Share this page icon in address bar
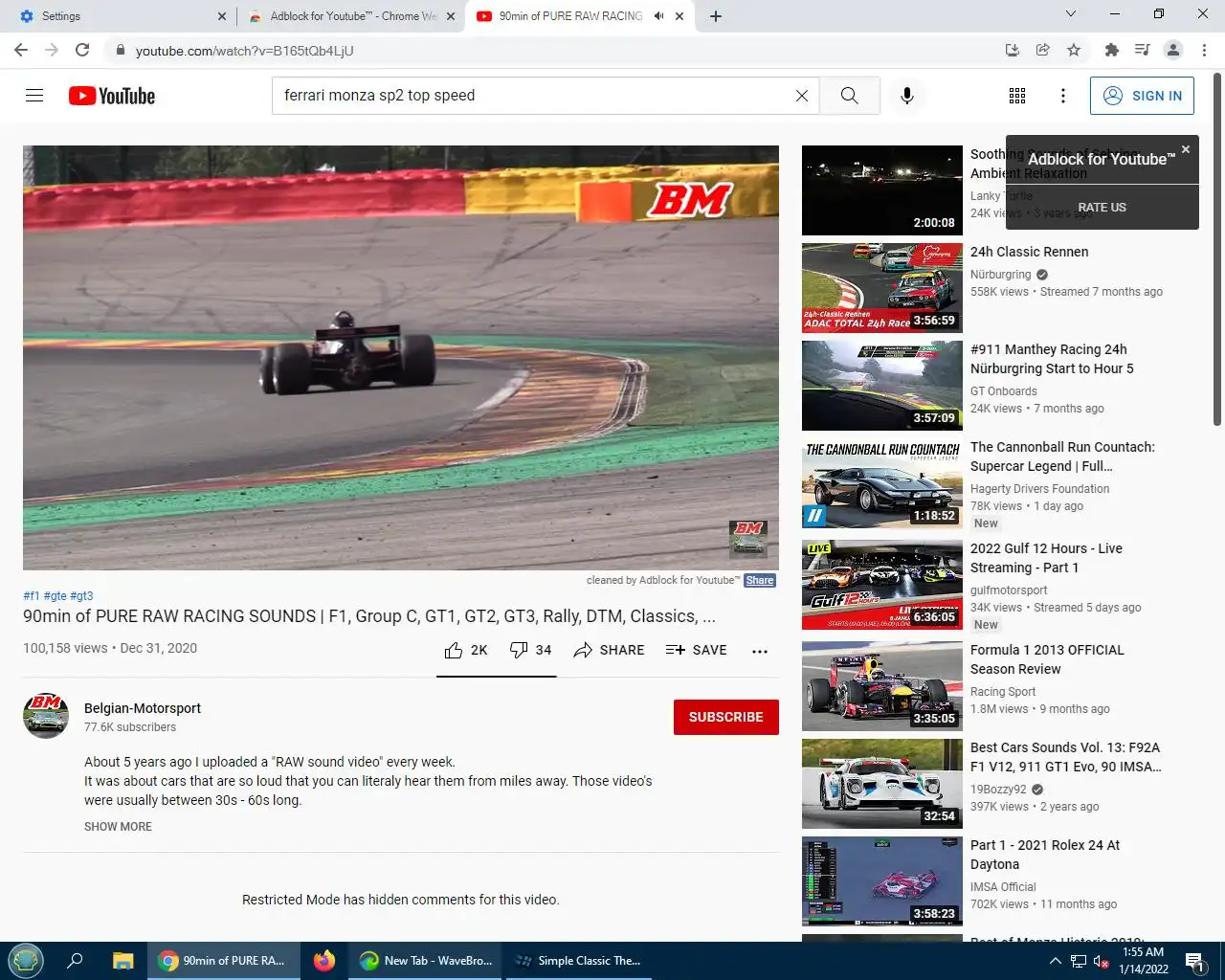Image resolution: width=1225 pixels, height=980 pixels. (1043, 50)
